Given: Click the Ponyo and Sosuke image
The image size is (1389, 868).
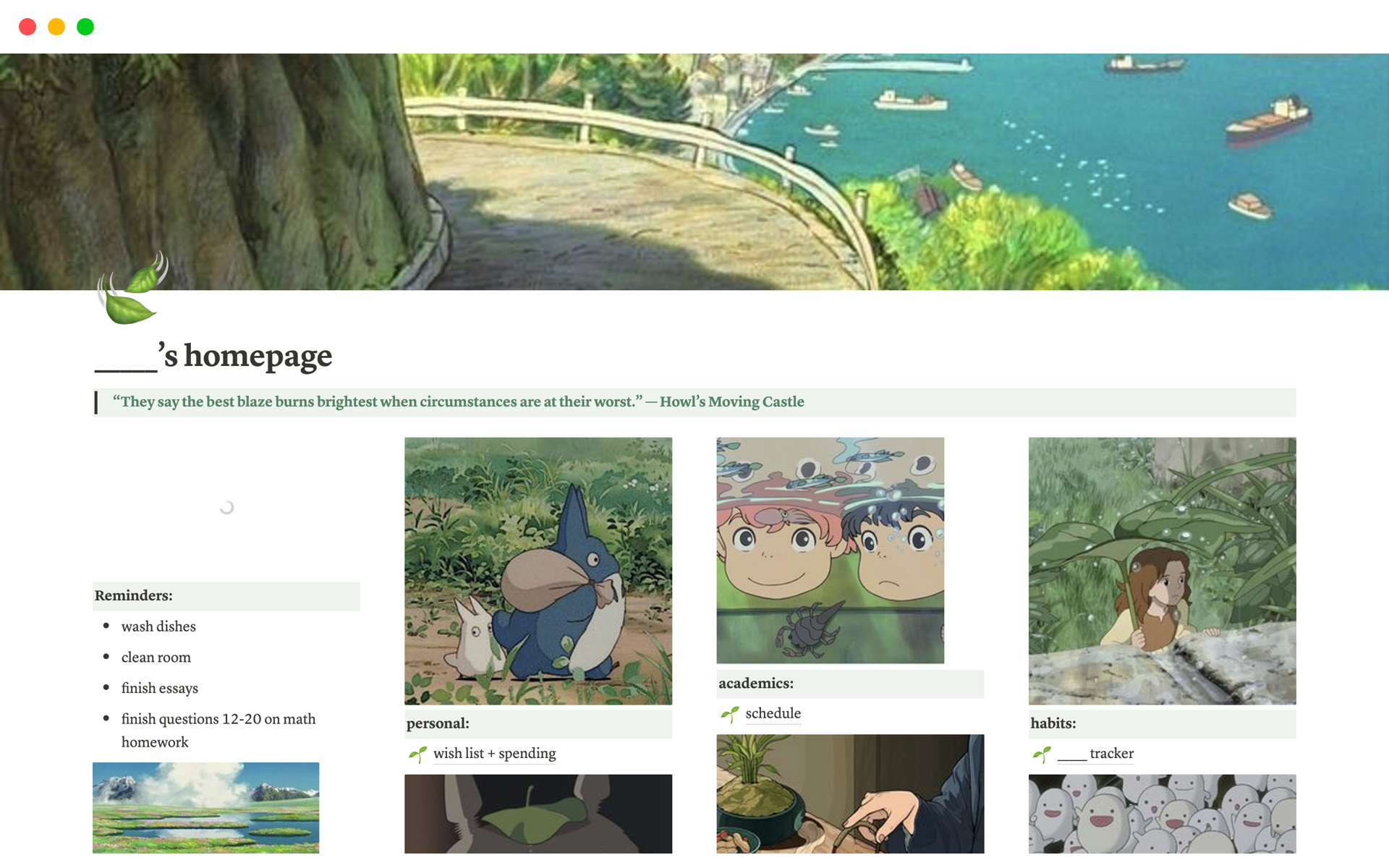Looking at the screenshot, I should pos(830,550).
